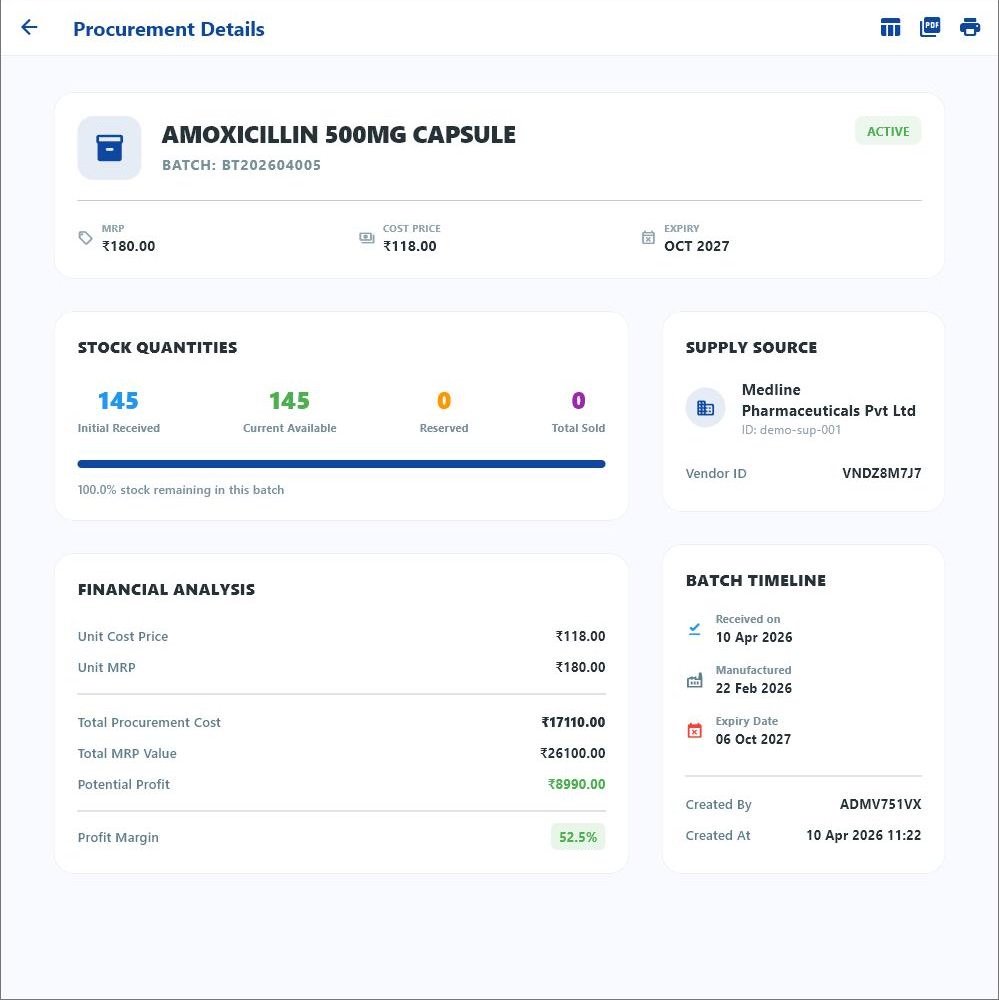Click the Medline Pharmaceuticals Pvt Ltd supplier name
The width and height of the screenshot is (999, 1000).
coord(829,400)
